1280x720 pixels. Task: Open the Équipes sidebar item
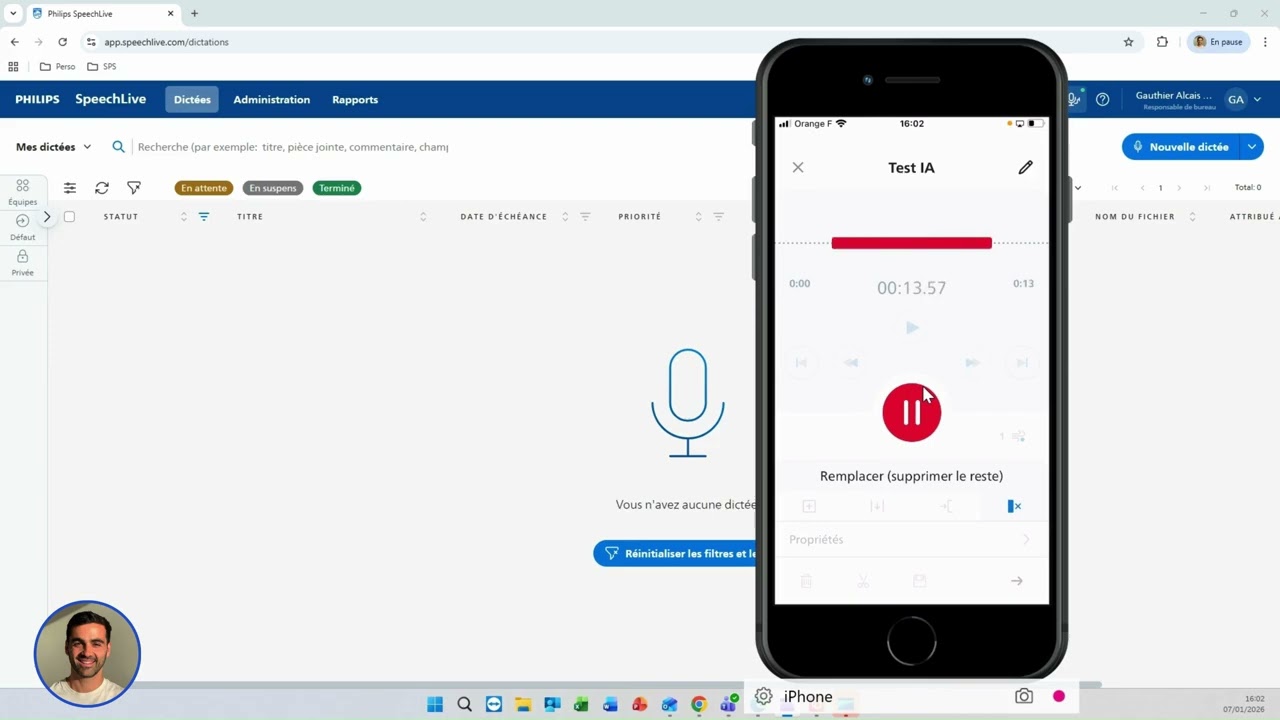pyautogui.click(x=22, y=192)
